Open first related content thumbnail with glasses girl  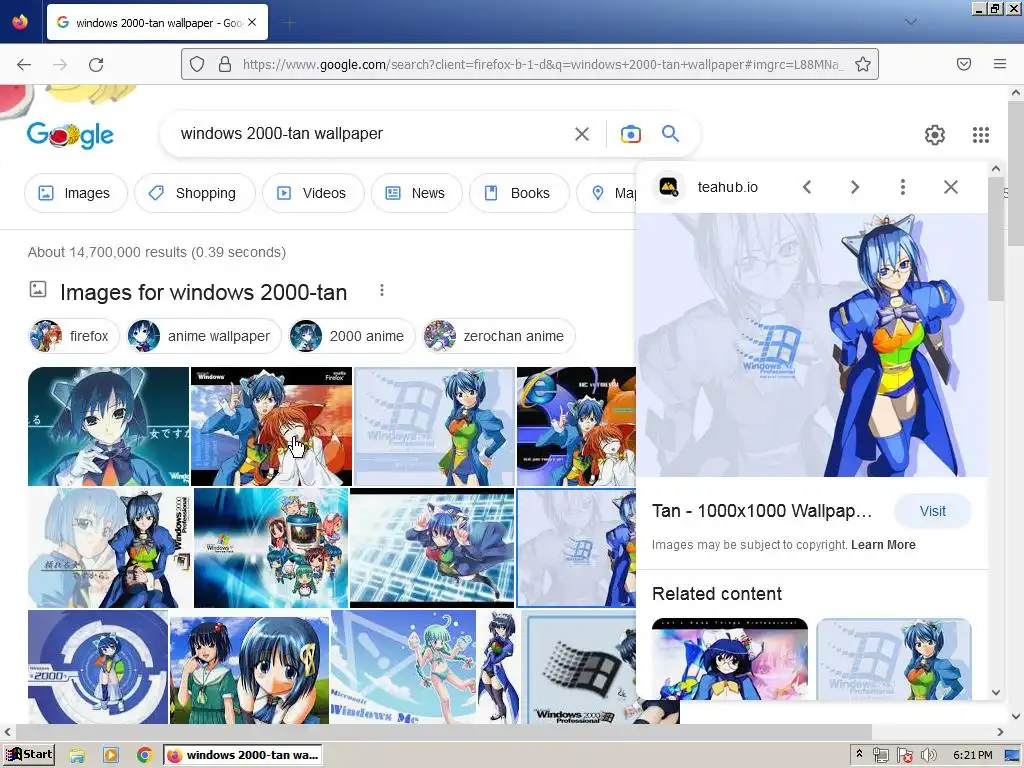pyautogui.click(x=729, y=658)
